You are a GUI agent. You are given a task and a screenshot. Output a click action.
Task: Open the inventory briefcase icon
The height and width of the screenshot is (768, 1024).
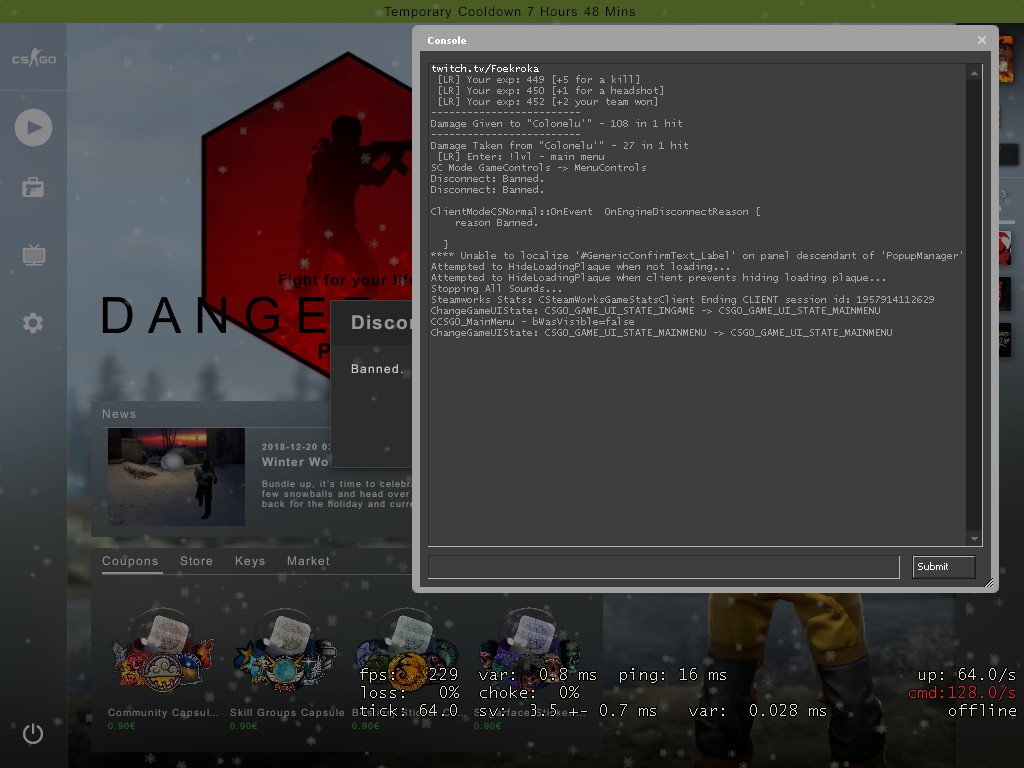(x=33, y=188)
